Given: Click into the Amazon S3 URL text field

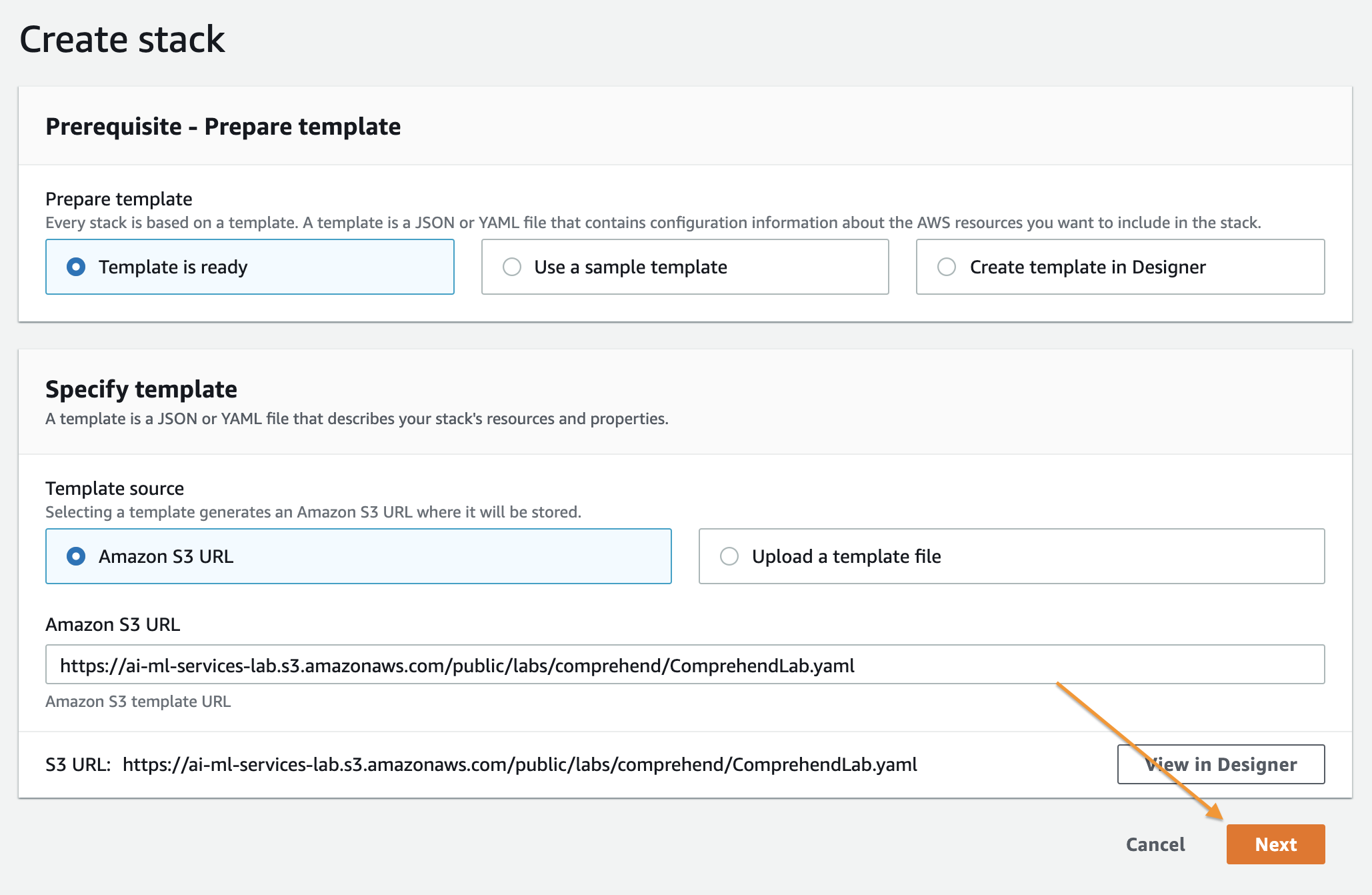Looking at the screenshot, I should tap(684, 665).
